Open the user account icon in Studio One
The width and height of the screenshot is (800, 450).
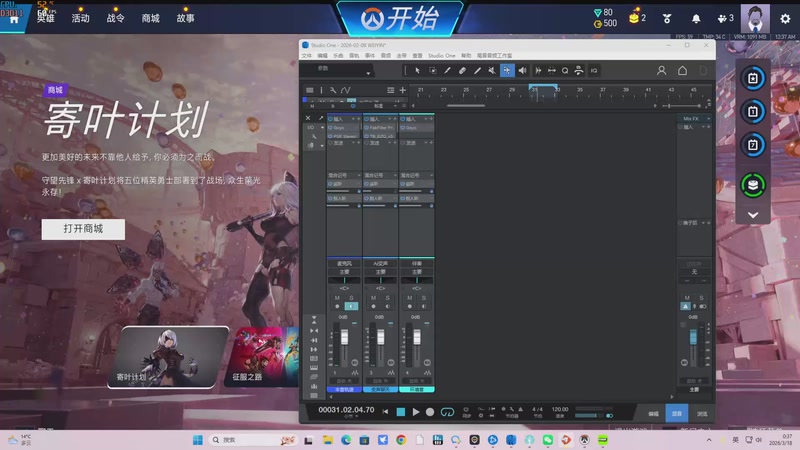tap(661, 71)
